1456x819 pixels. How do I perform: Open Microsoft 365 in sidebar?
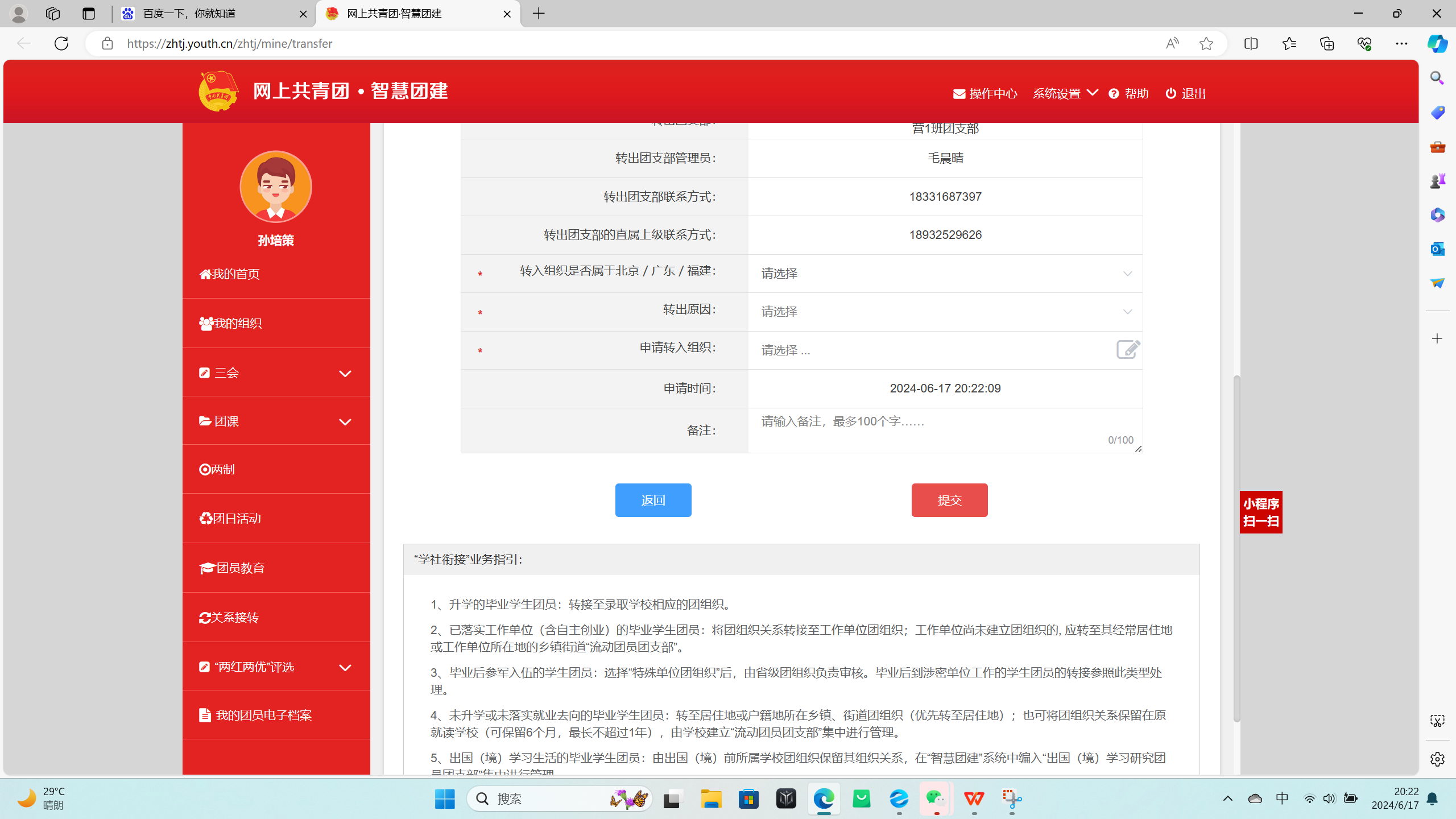[1437, 215]
